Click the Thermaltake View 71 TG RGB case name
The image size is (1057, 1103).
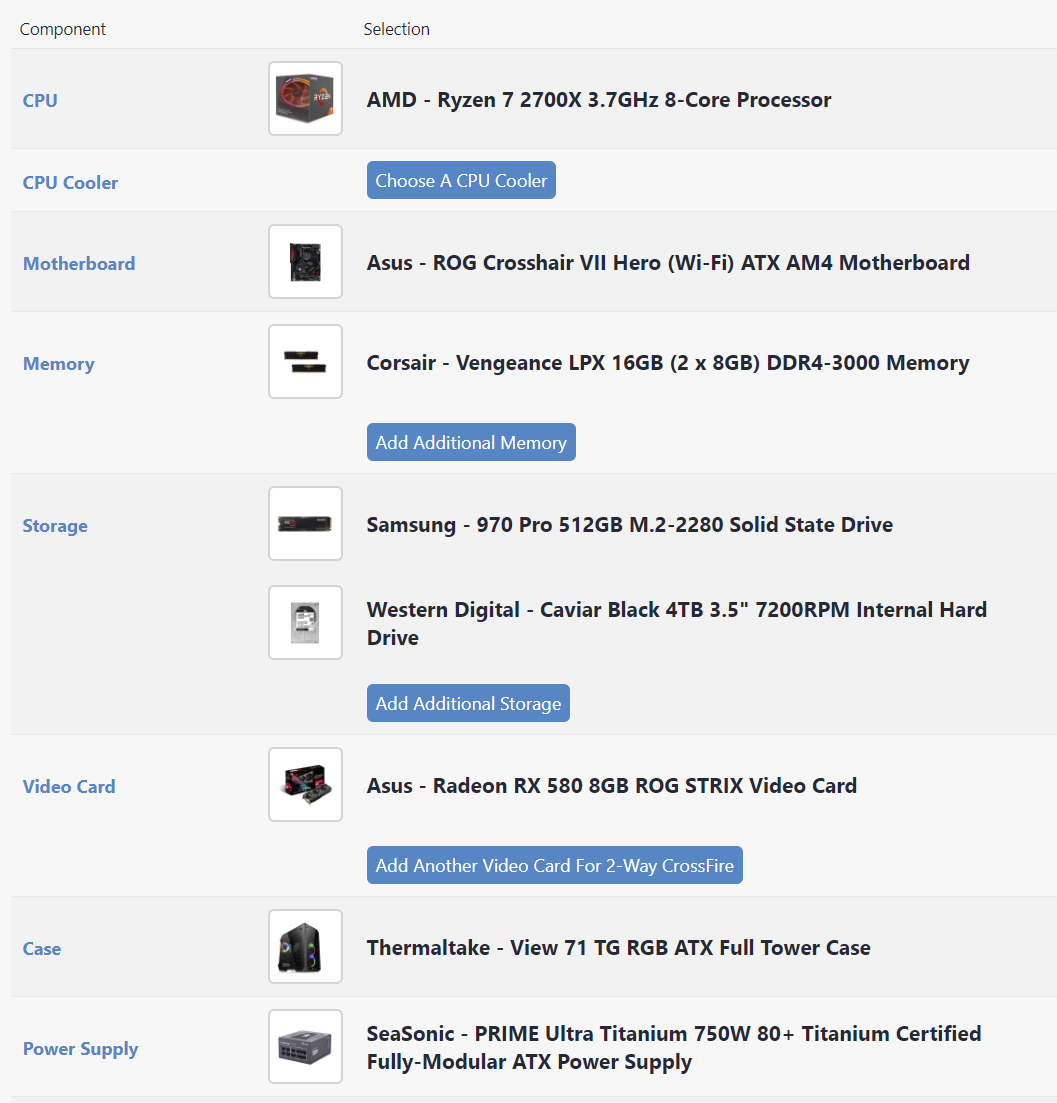(618, 948)
